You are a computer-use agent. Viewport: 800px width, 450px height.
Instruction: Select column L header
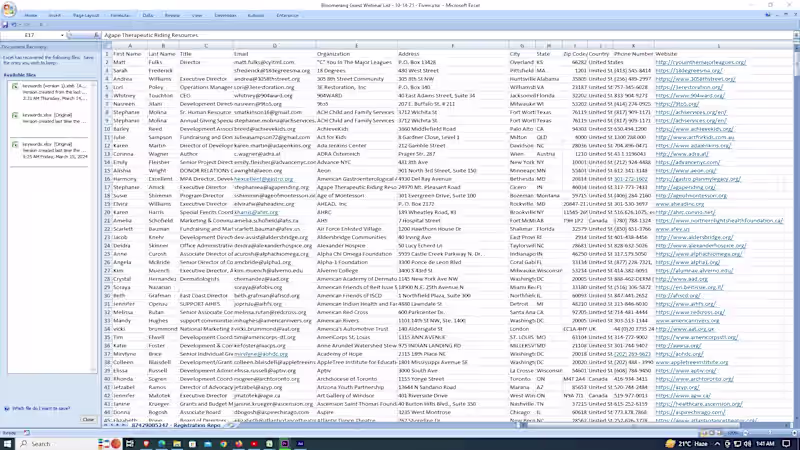click(718, 46)
